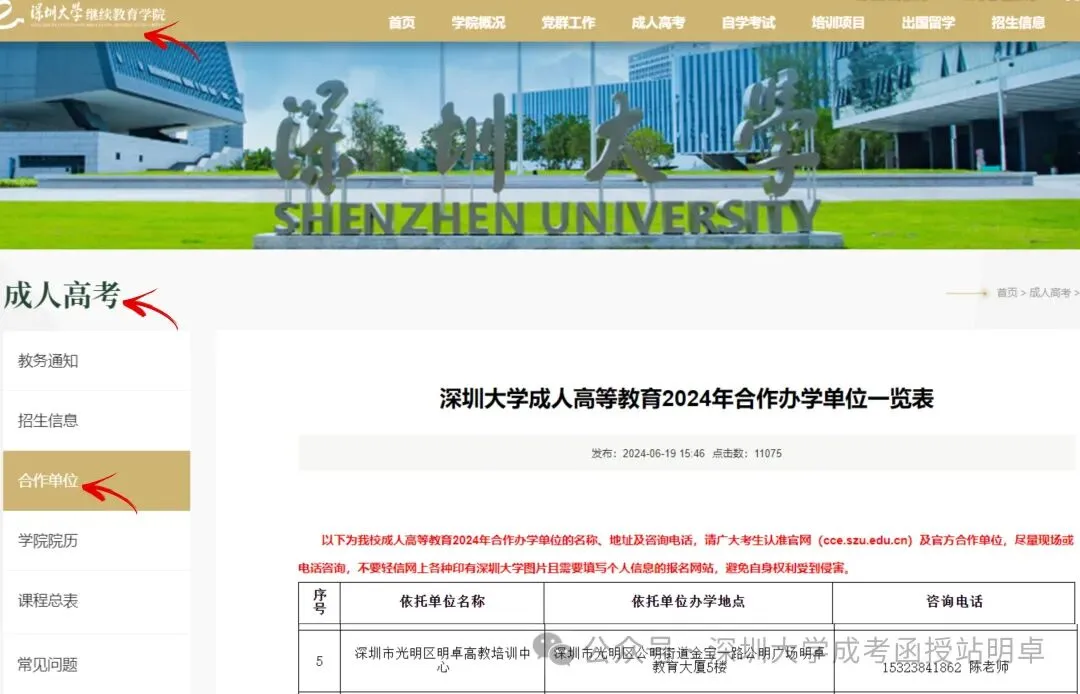Open 学院院历 in the sidebar

click(x=96, y=541)
